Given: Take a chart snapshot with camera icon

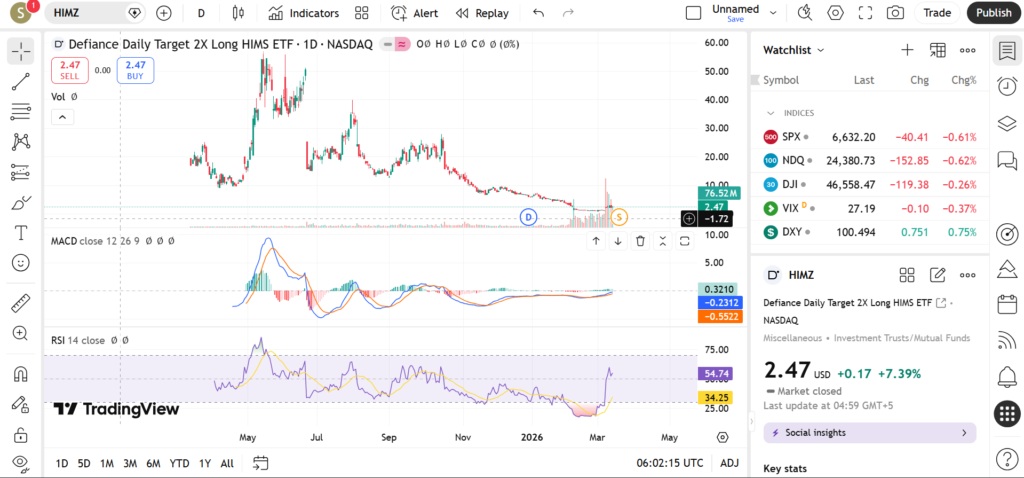Looking at the screenshot, I should tap(895, 13).
